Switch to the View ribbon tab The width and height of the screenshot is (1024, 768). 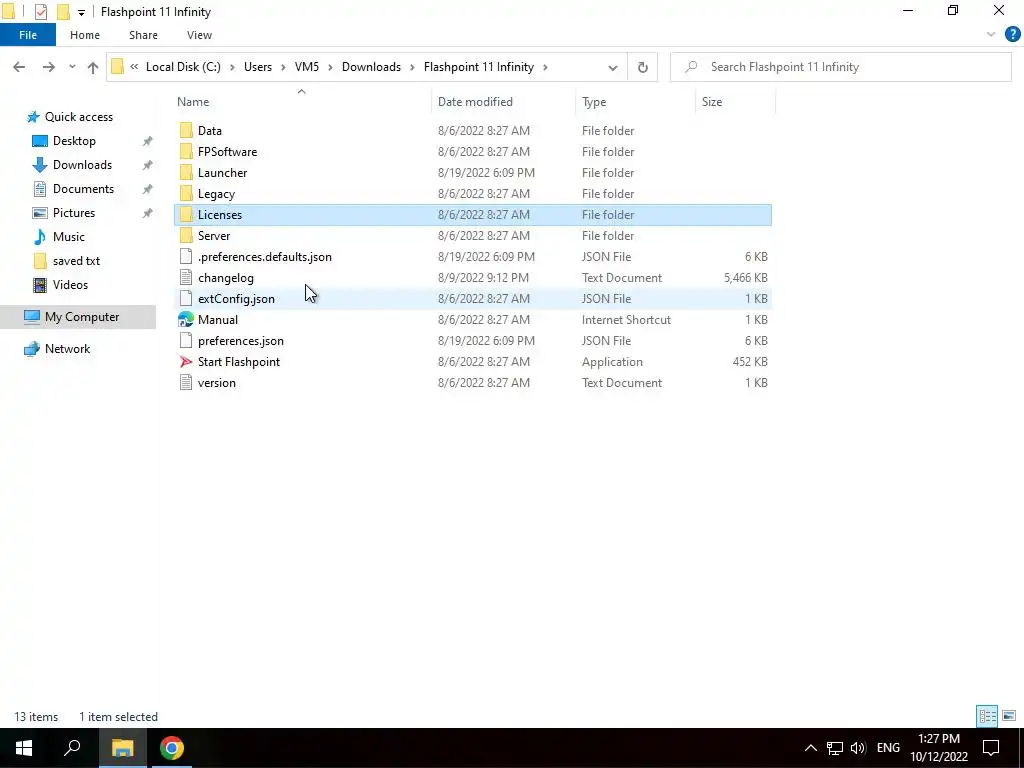coord(199,35)
